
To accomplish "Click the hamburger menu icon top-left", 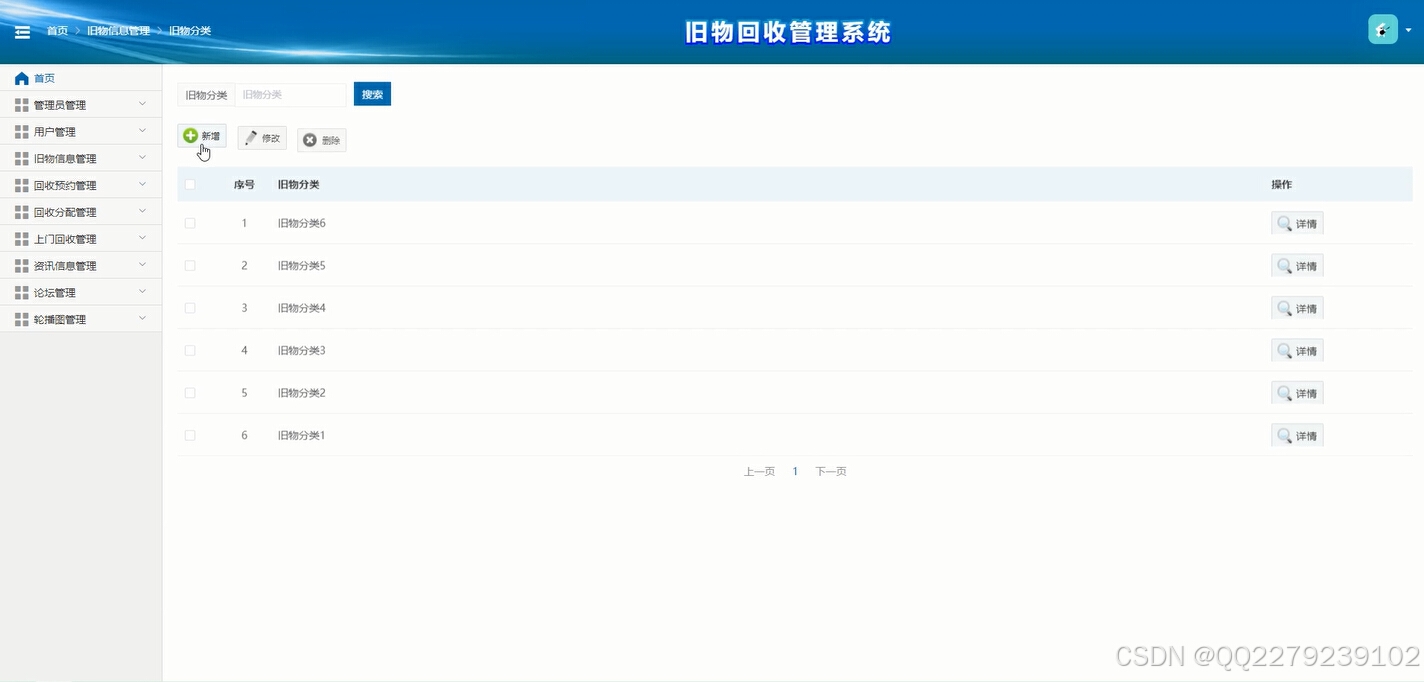I will pyautogui.click(x=22, y=31).
